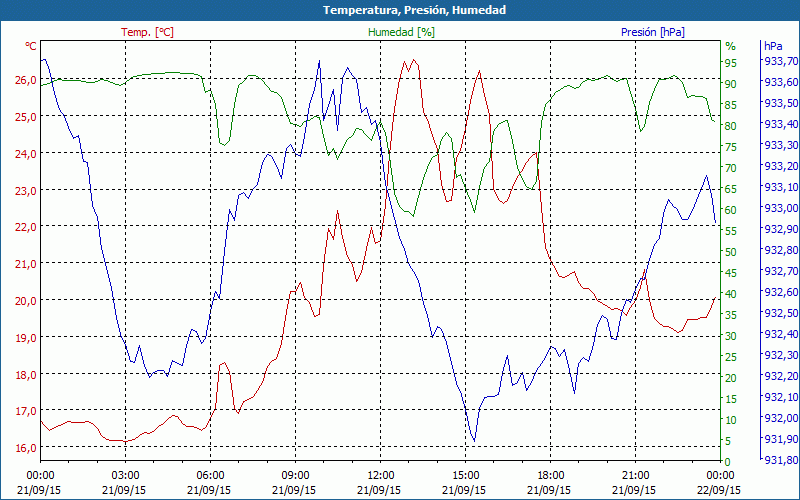Click the '30' humidity axis value

coord(731,336)
